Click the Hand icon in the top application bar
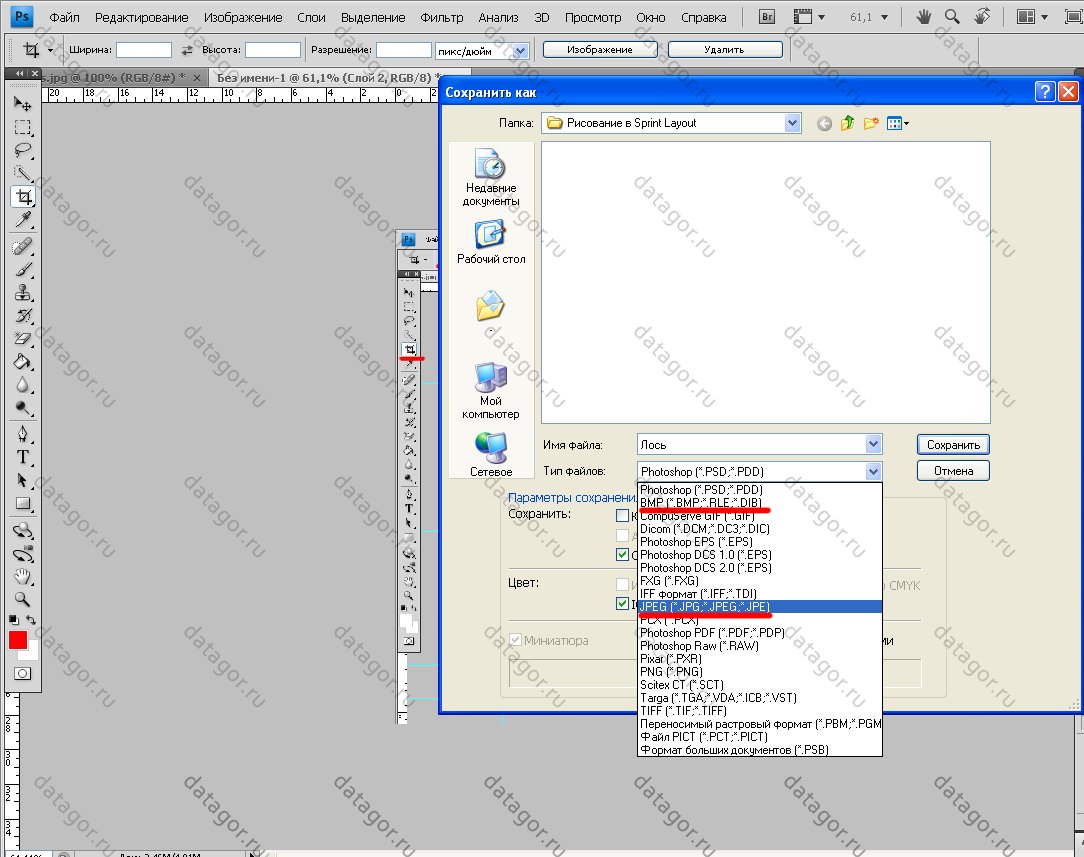 (x=924, y=17)
